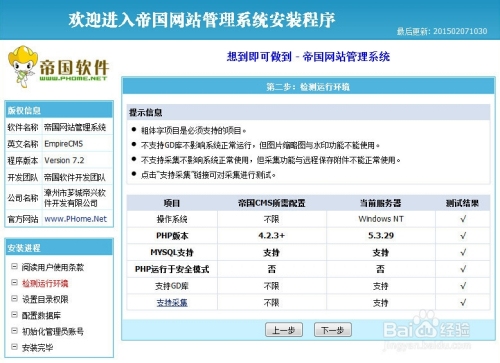Screen dimensions: 500x363
Task: Open the www.PHome.Net official website link
Action: click(76, 219)
